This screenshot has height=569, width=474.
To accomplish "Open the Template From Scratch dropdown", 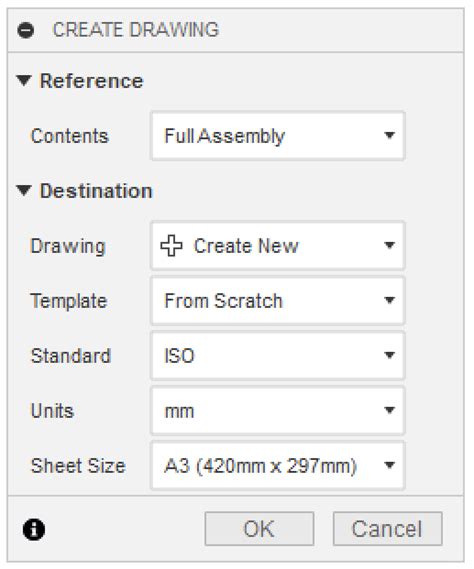I will (x=278, y=300).
